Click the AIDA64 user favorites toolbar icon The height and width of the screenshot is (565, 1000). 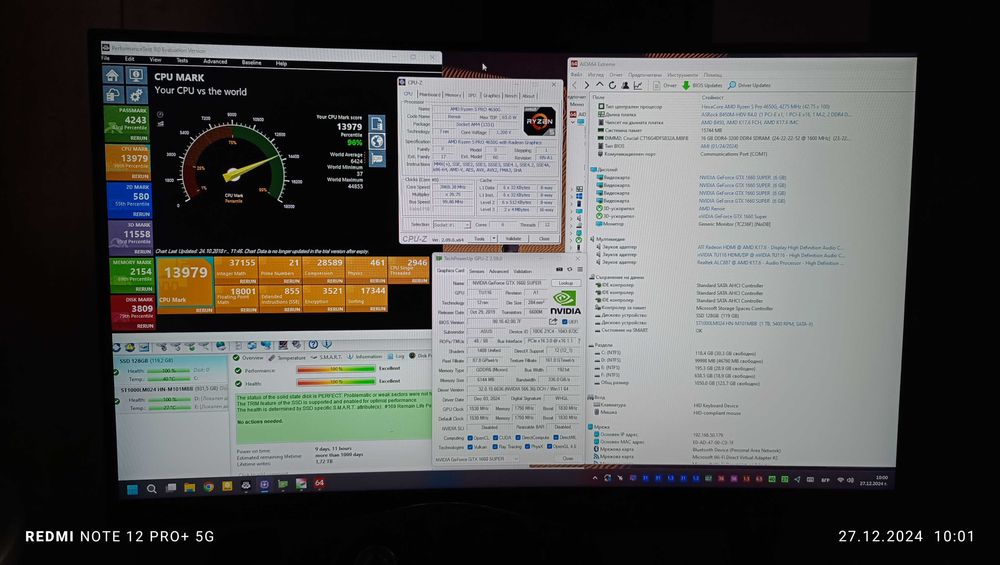point(625,85)
